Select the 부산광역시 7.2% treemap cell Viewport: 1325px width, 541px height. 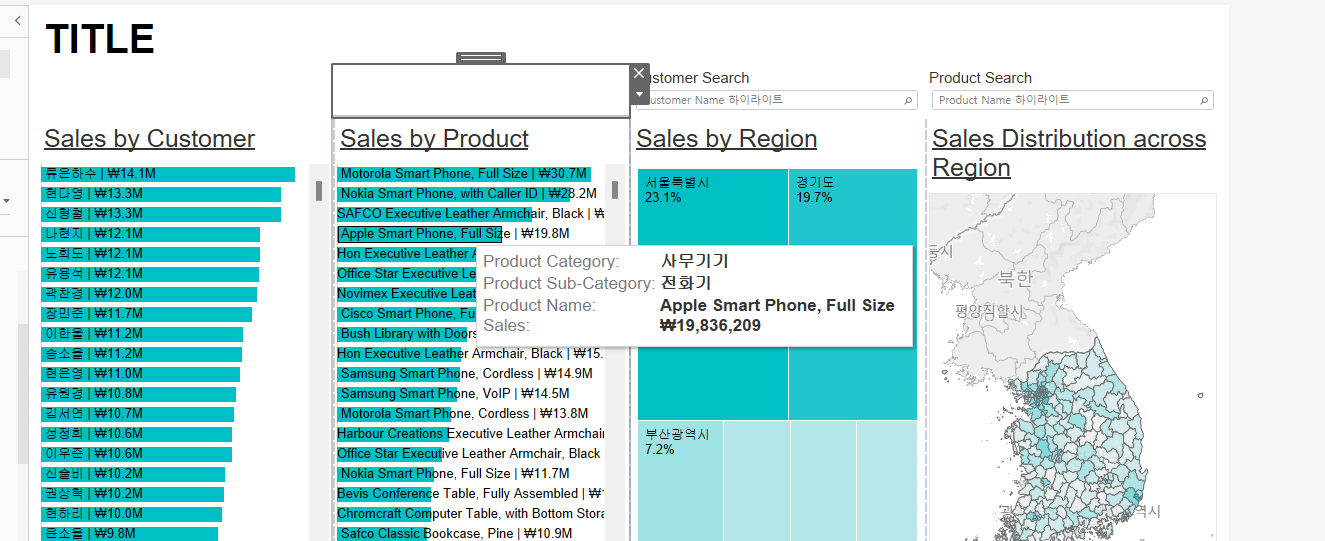680,481
